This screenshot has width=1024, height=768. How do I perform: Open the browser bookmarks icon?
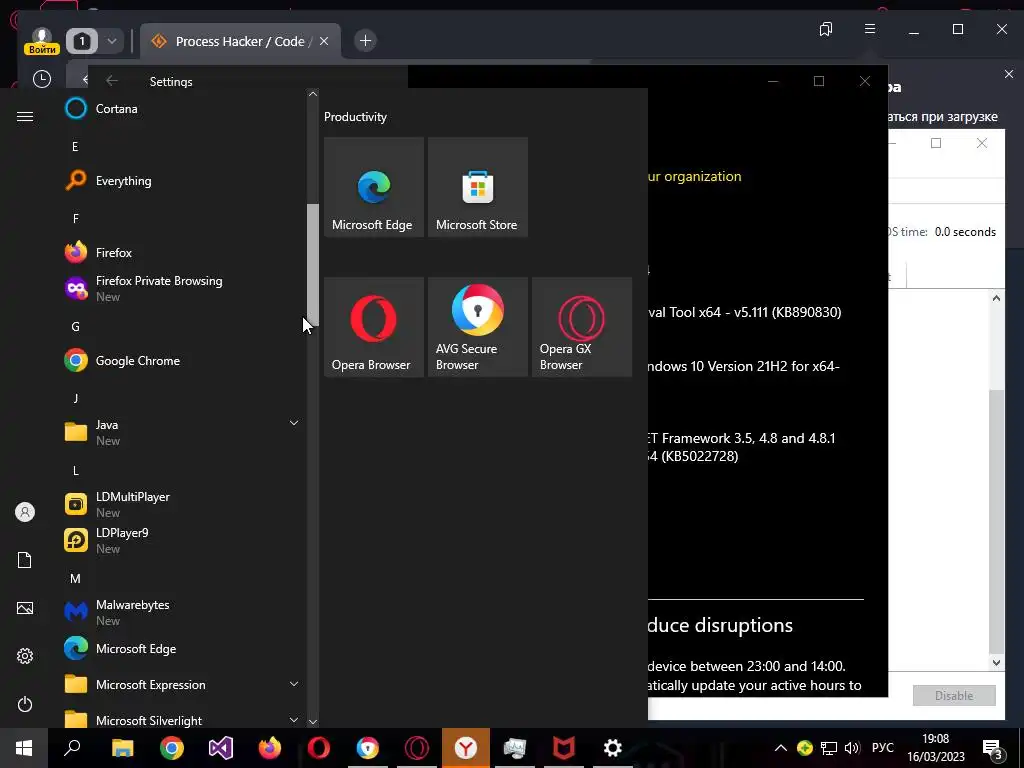pos(826,29)
